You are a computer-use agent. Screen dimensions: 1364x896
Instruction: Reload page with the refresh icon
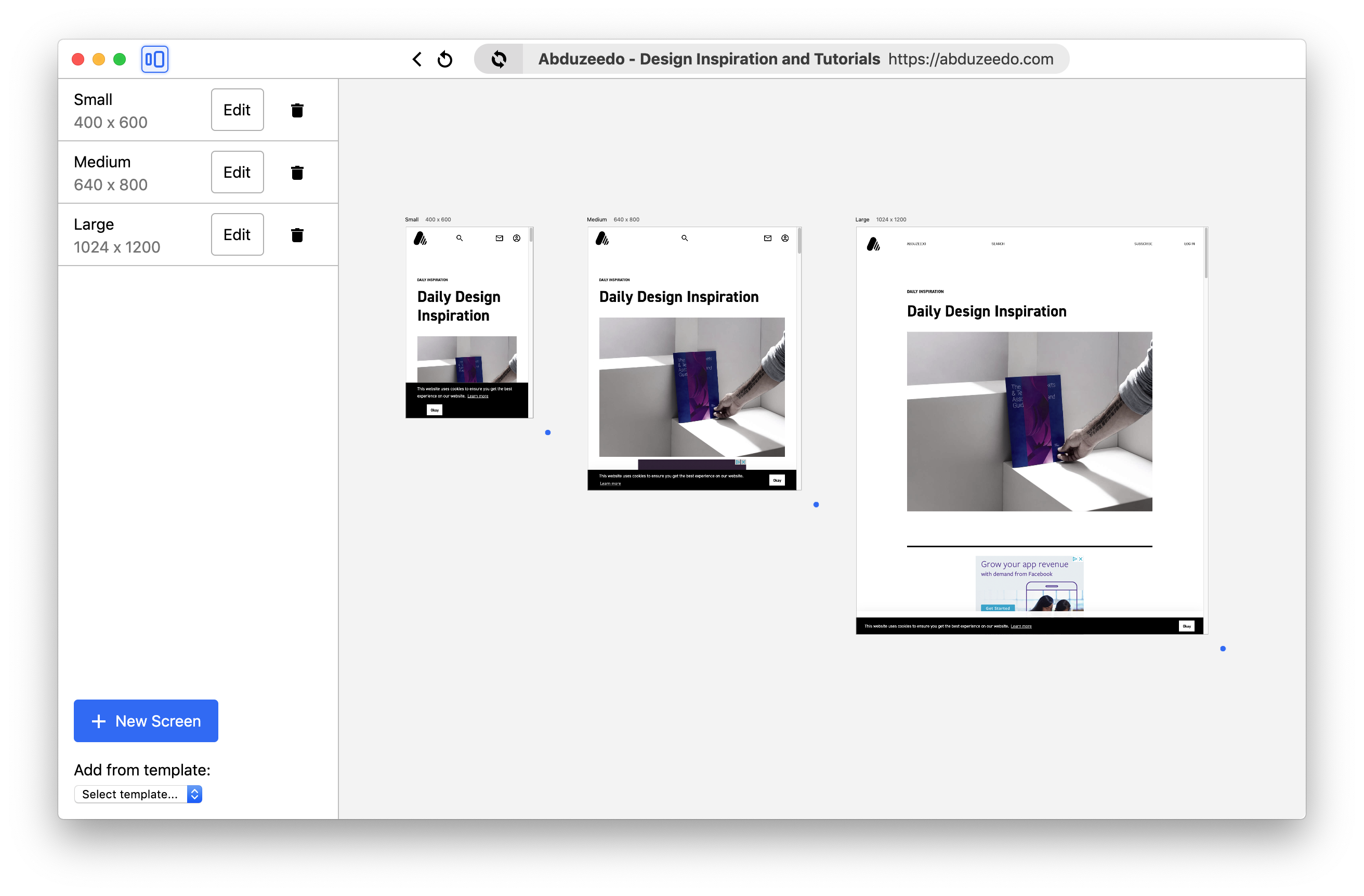click(445, 59)
